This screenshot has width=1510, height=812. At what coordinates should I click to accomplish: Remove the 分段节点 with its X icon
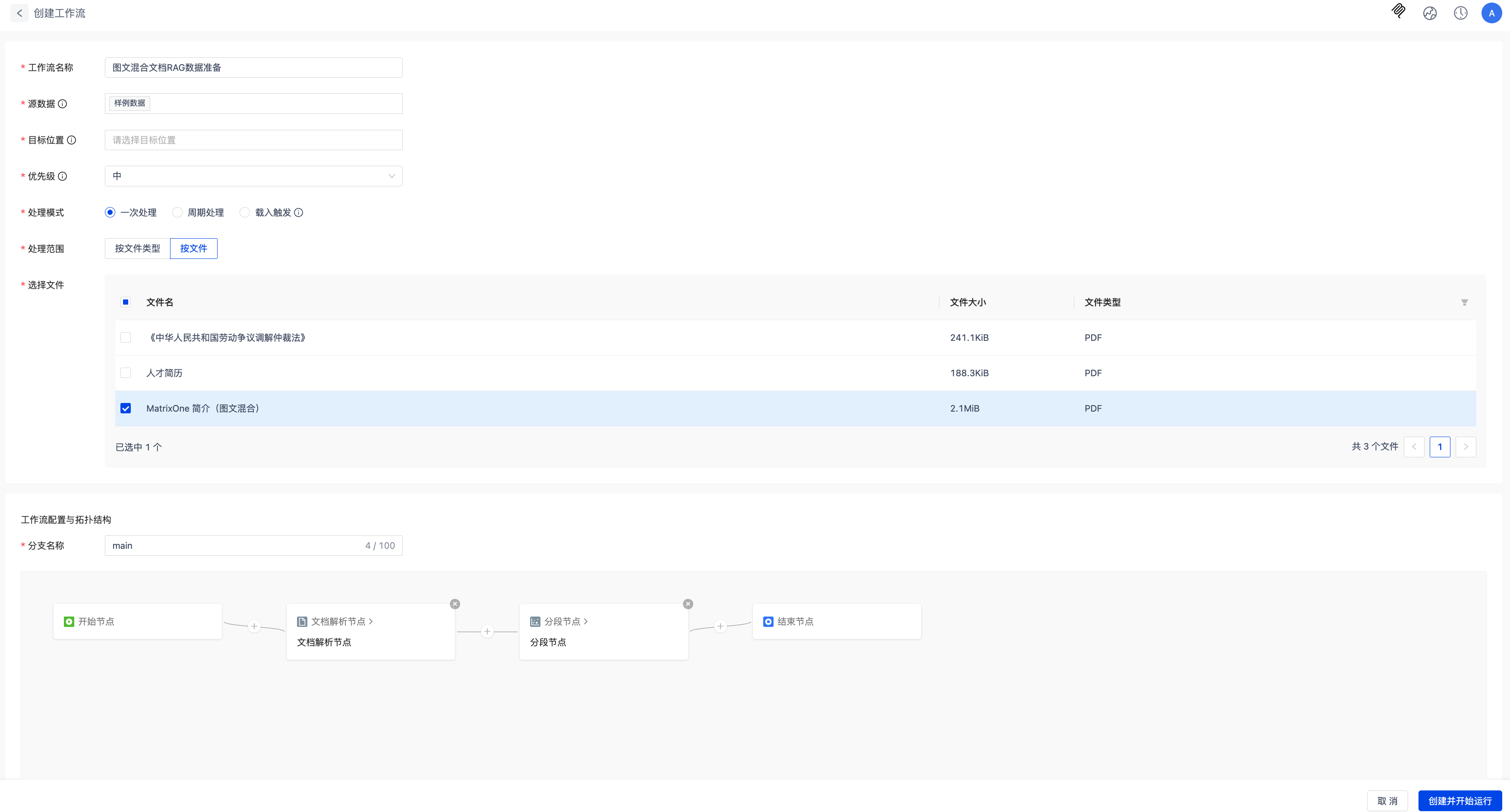tap(688, 604)
